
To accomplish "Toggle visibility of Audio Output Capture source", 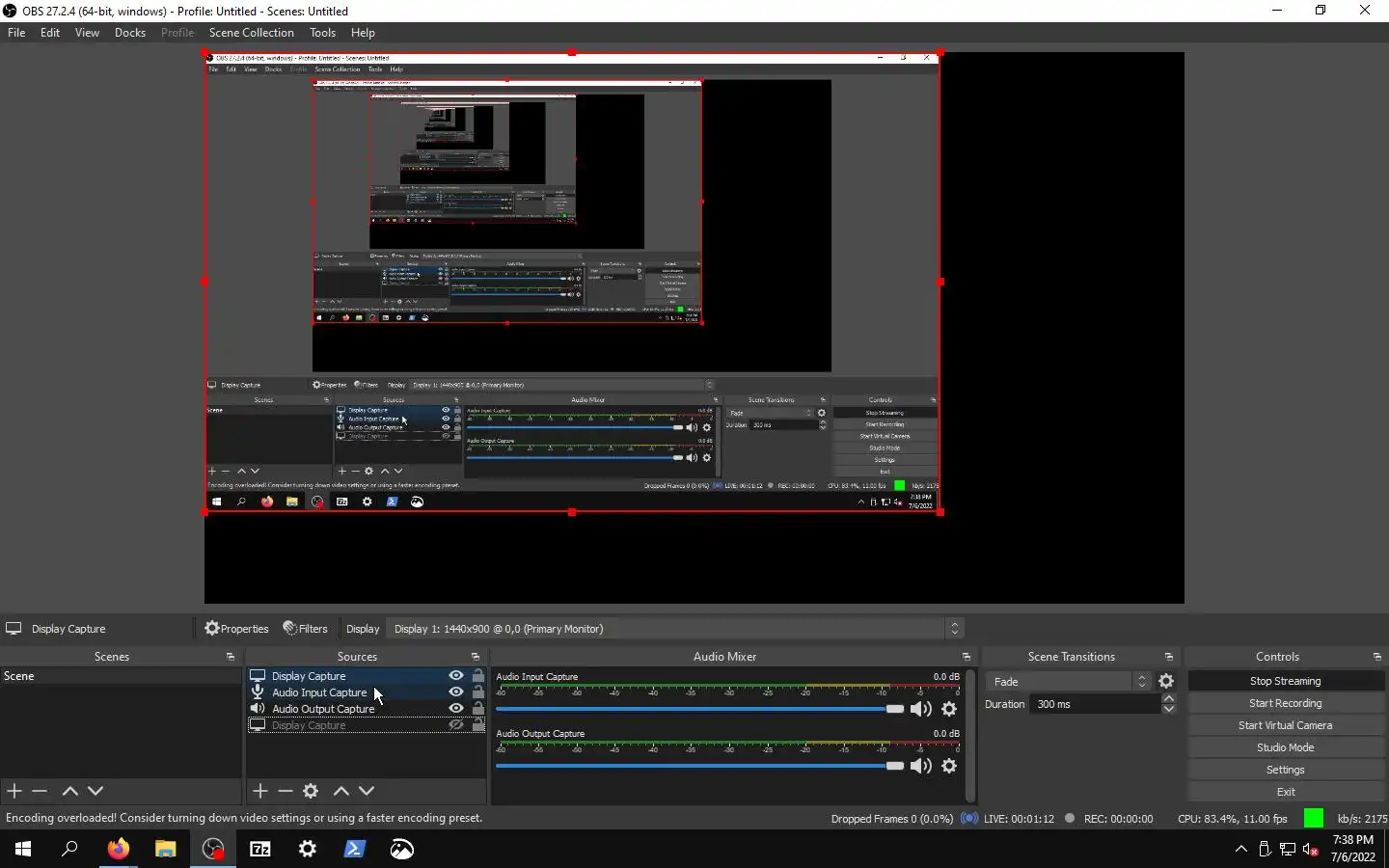I will (456, 709).
